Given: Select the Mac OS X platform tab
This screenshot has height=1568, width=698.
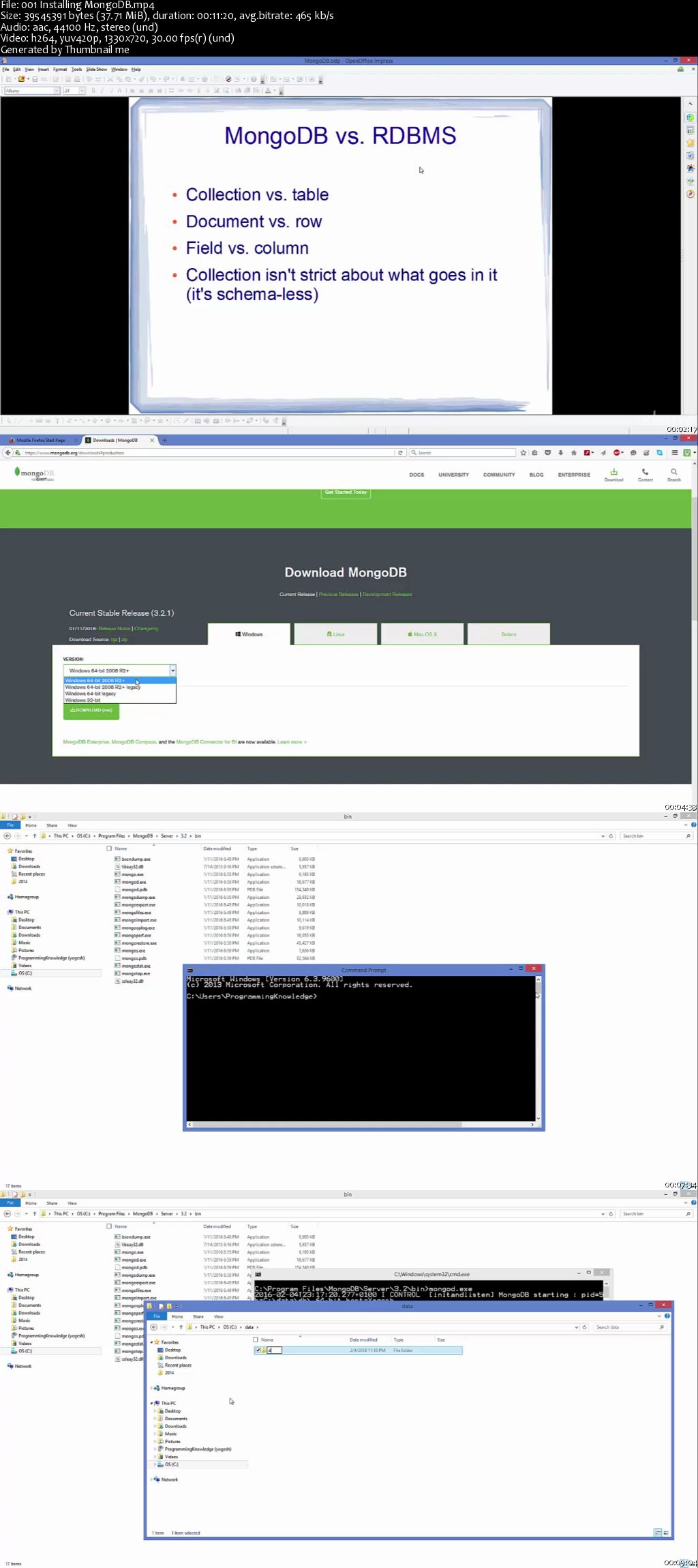Looking at the screenshot, I should [x=423, y=634].
